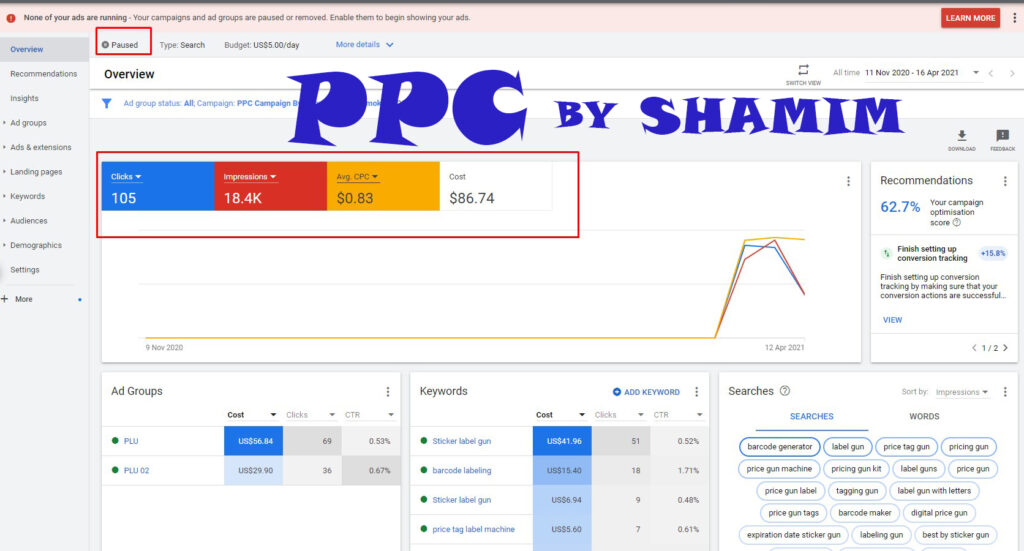Open the Switch View icon
Viewport: 1024px width, 551px height.
803,70
